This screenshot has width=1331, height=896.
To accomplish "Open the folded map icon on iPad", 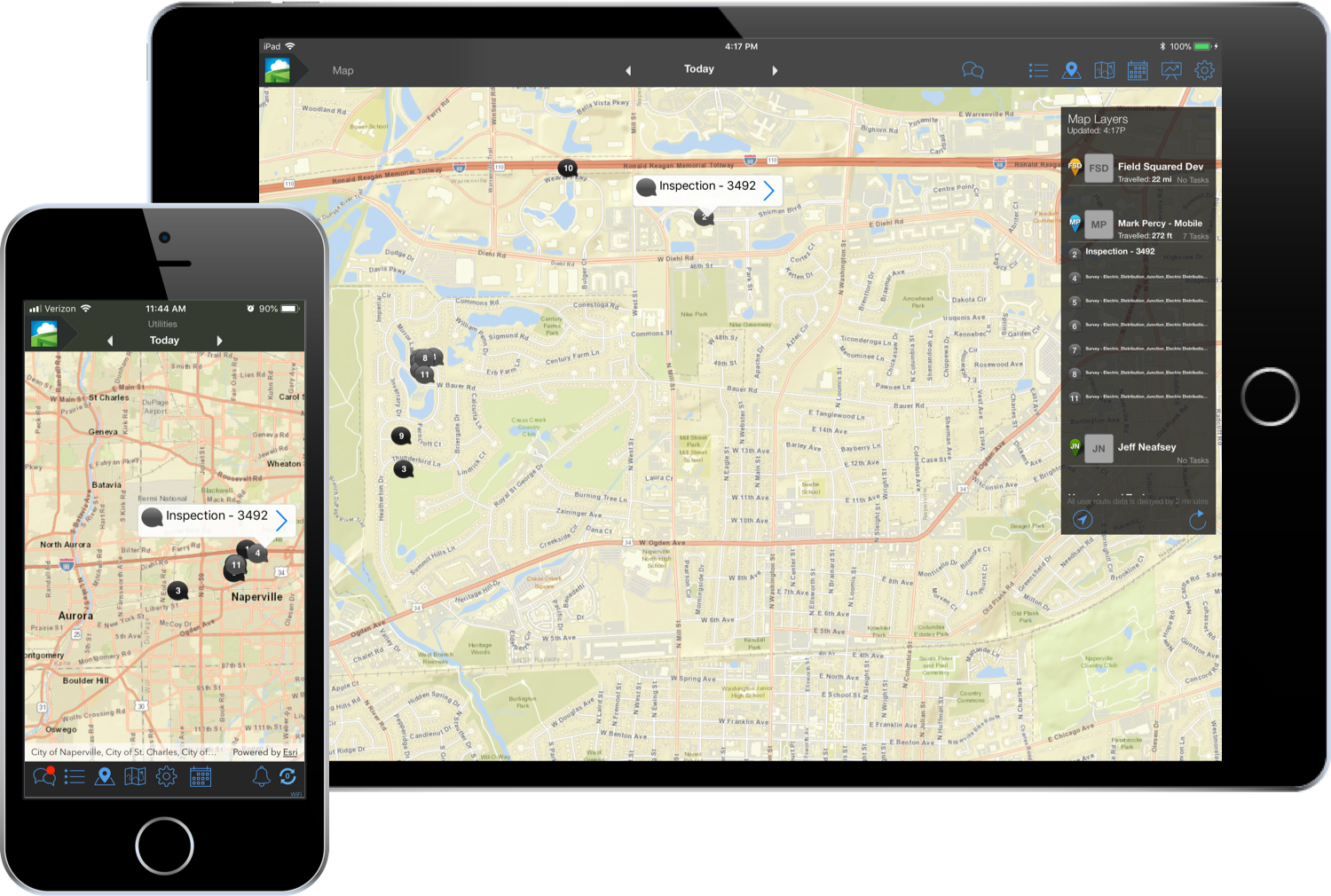I will [1105, 69].
